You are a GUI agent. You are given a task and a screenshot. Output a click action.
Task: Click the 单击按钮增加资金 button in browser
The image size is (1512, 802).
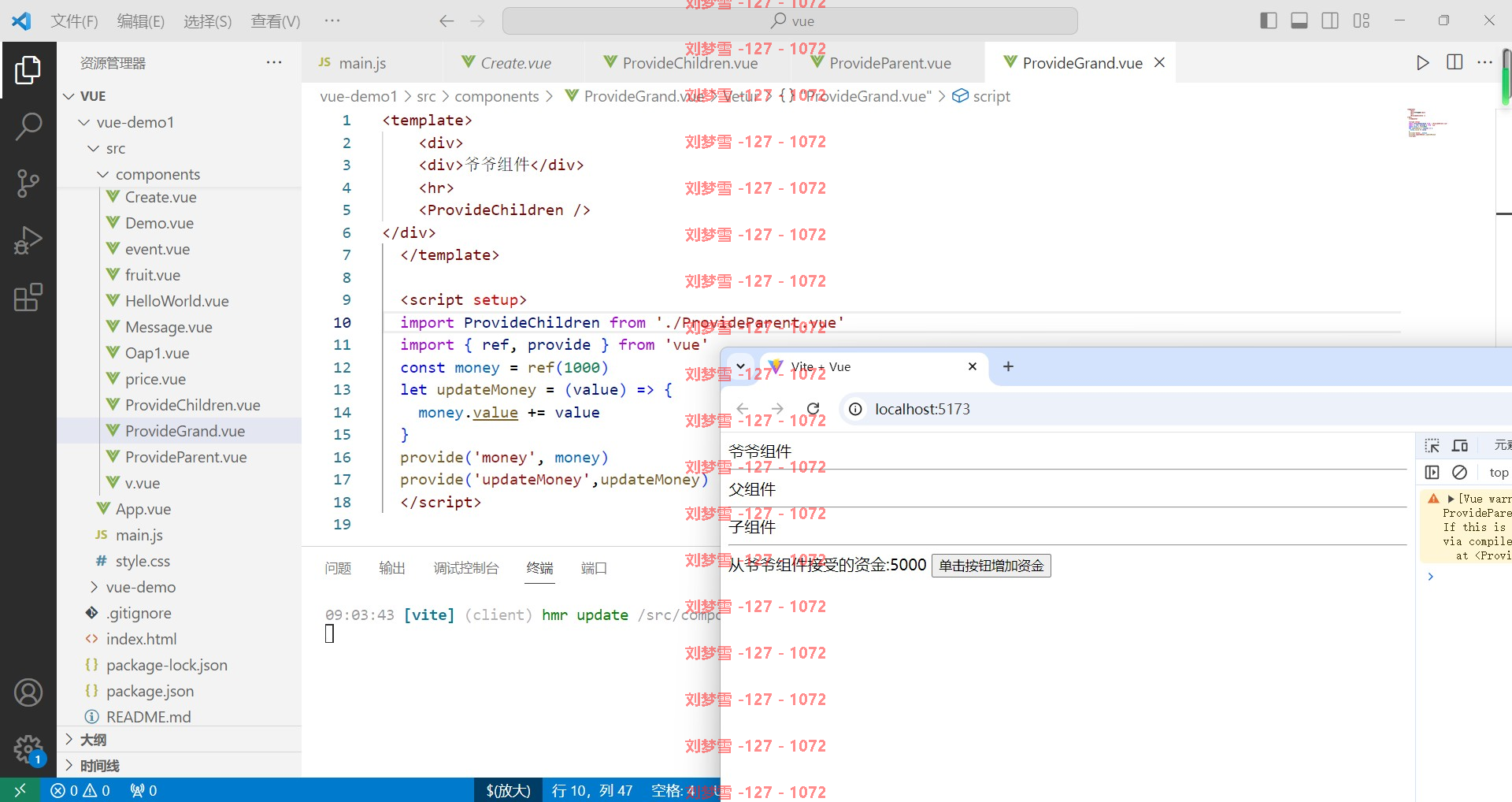click(x=991, y=566)
